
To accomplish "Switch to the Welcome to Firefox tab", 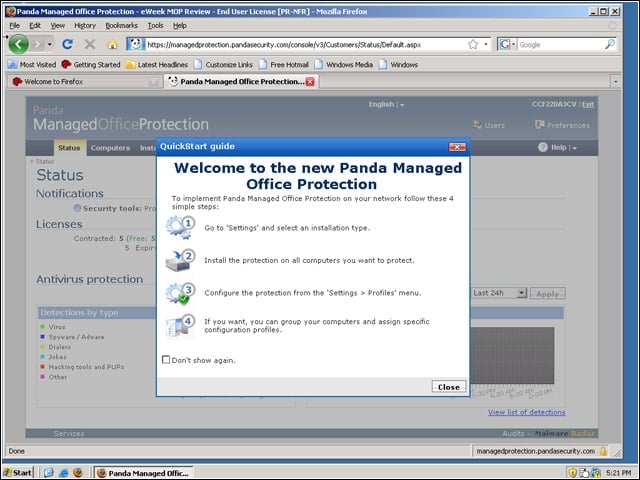I will click(x=85, y=82).
